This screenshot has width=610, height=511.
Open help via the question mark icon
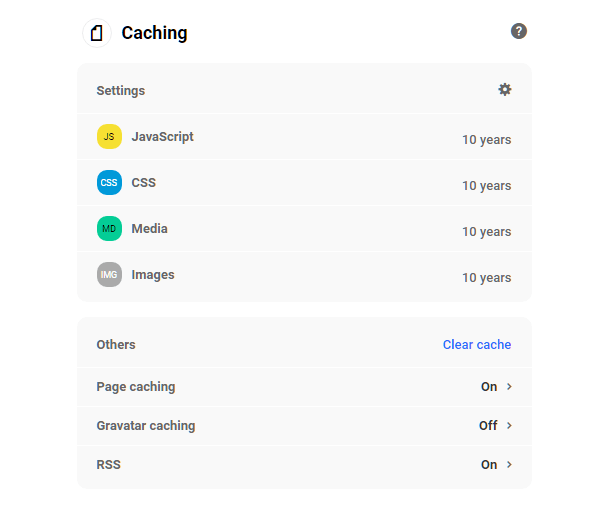pyautogui.click(x=518, y=31)
